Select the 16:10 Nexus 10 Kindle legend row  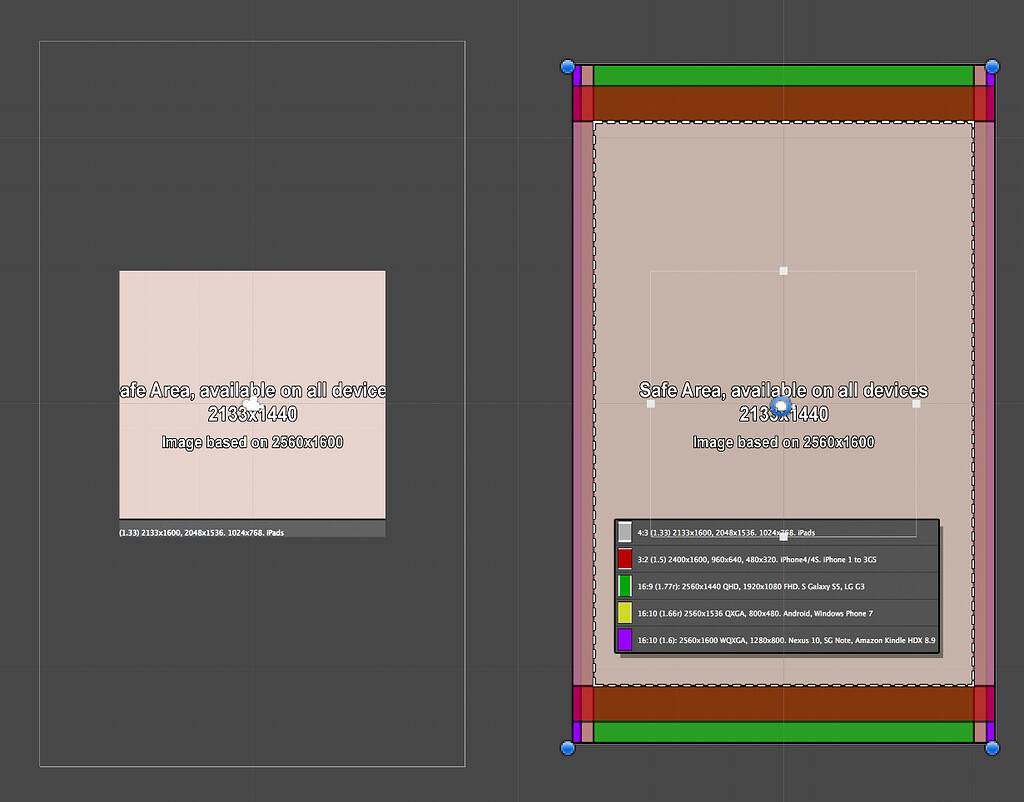tap(780, 640)
